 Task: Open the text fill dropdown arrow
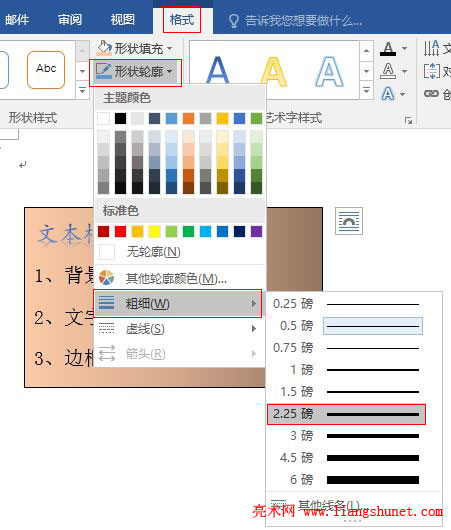click(x=404, y=49)
